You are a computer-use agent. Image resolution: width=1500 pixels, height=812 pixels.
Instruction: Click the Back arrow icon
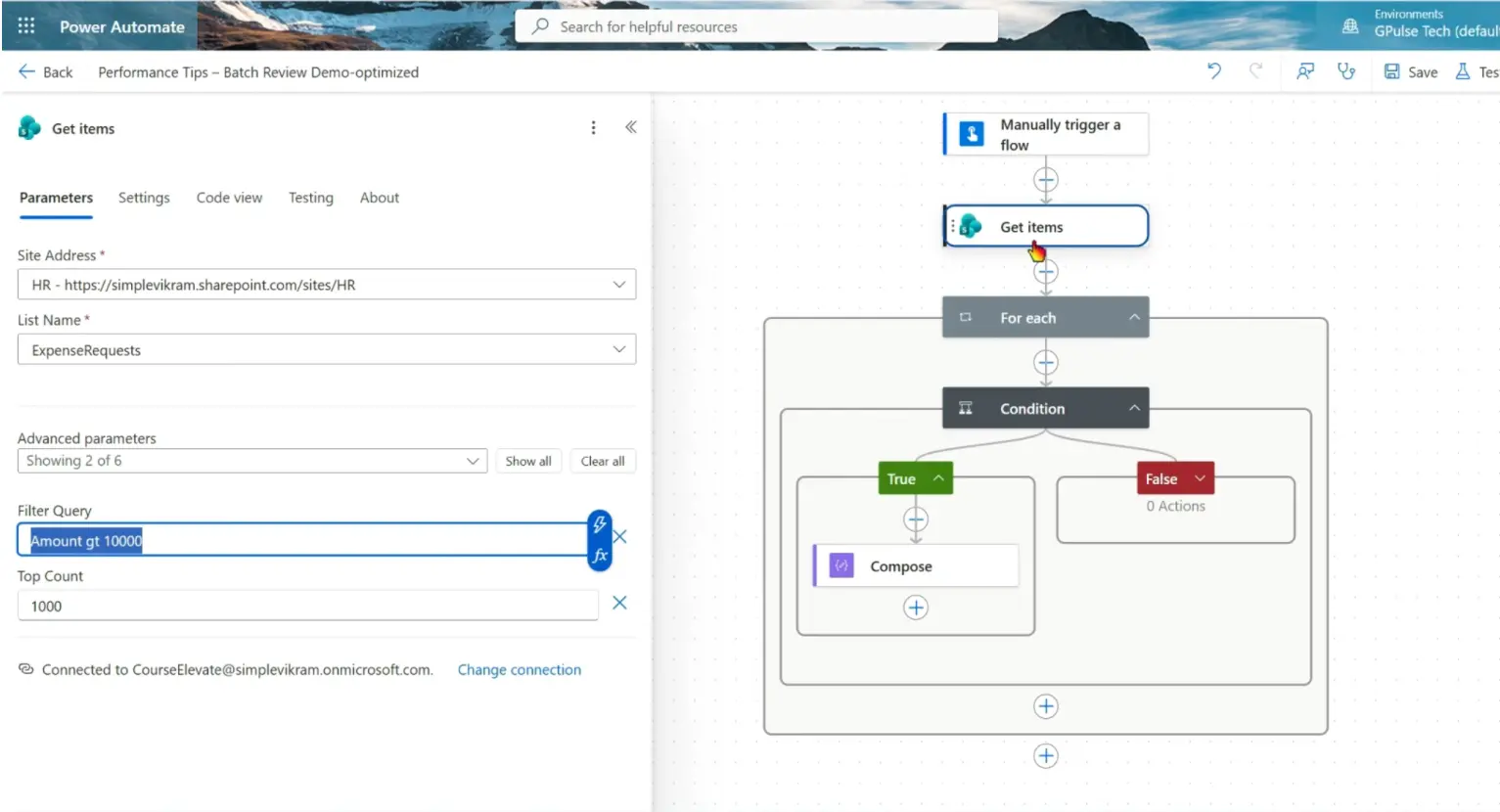26,71
